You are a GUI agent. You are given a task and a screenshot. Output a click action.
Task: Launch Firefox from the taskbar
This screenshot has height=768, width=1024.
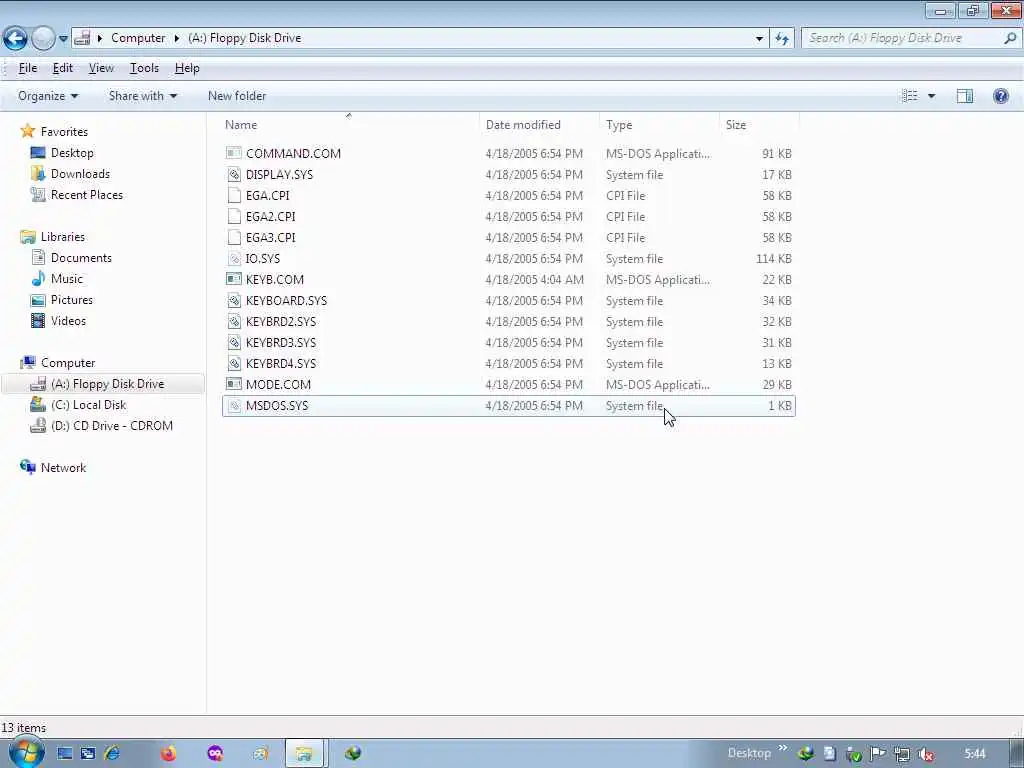coord(168,753)
